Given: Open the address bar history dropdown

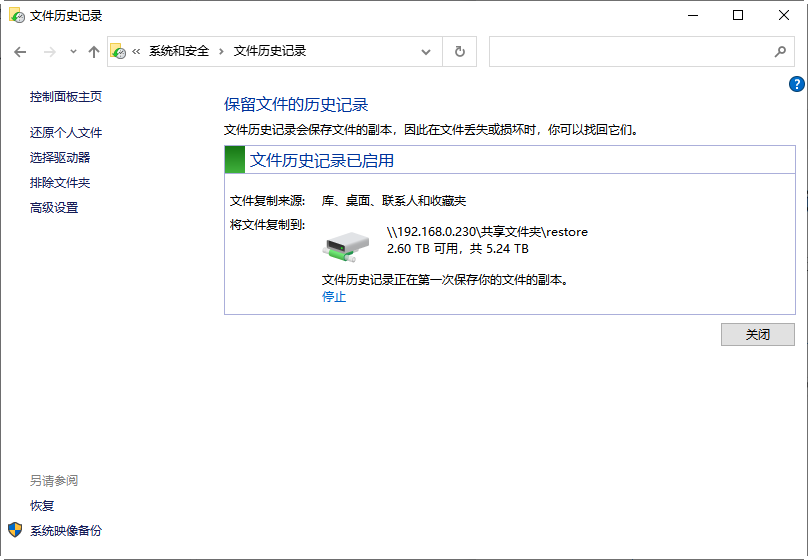Looking at the screenshot, I should [x=426, y=52].
